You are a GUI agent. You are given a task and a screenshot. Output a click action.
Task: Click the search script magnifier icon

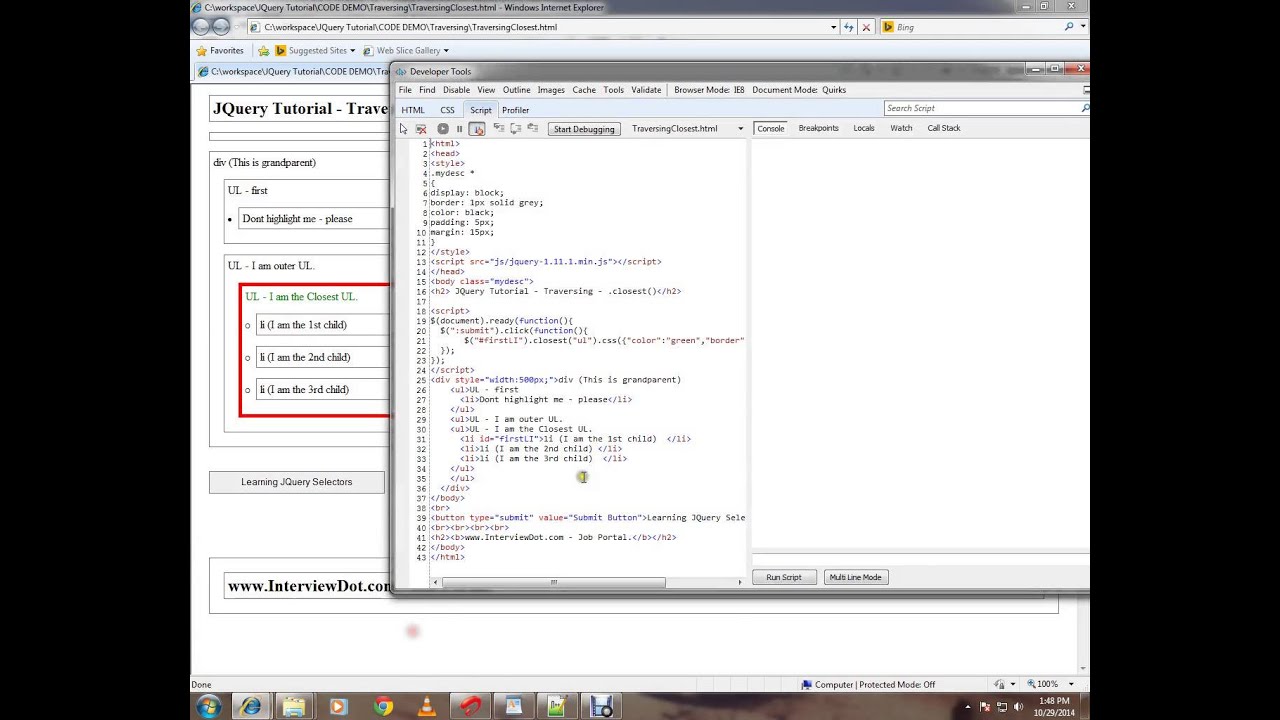tap(1085, 108)
